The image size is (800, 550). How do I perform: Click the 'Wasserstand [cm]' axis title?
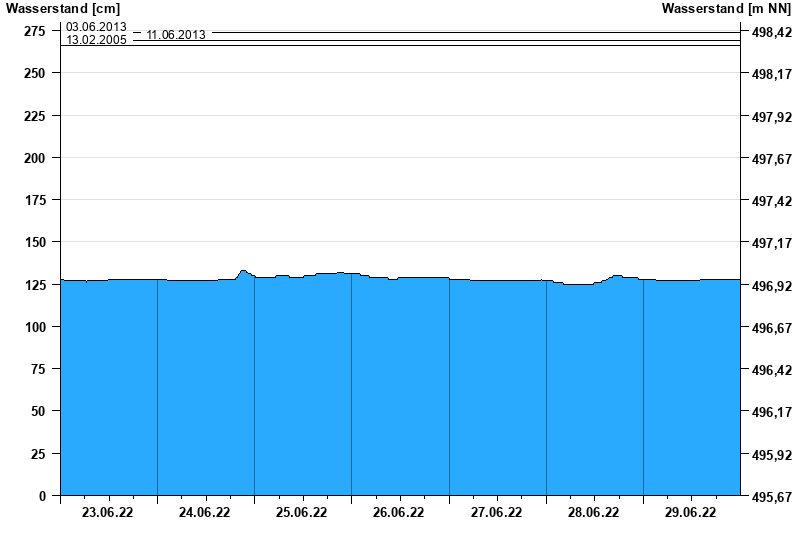(x=62, y=9)
